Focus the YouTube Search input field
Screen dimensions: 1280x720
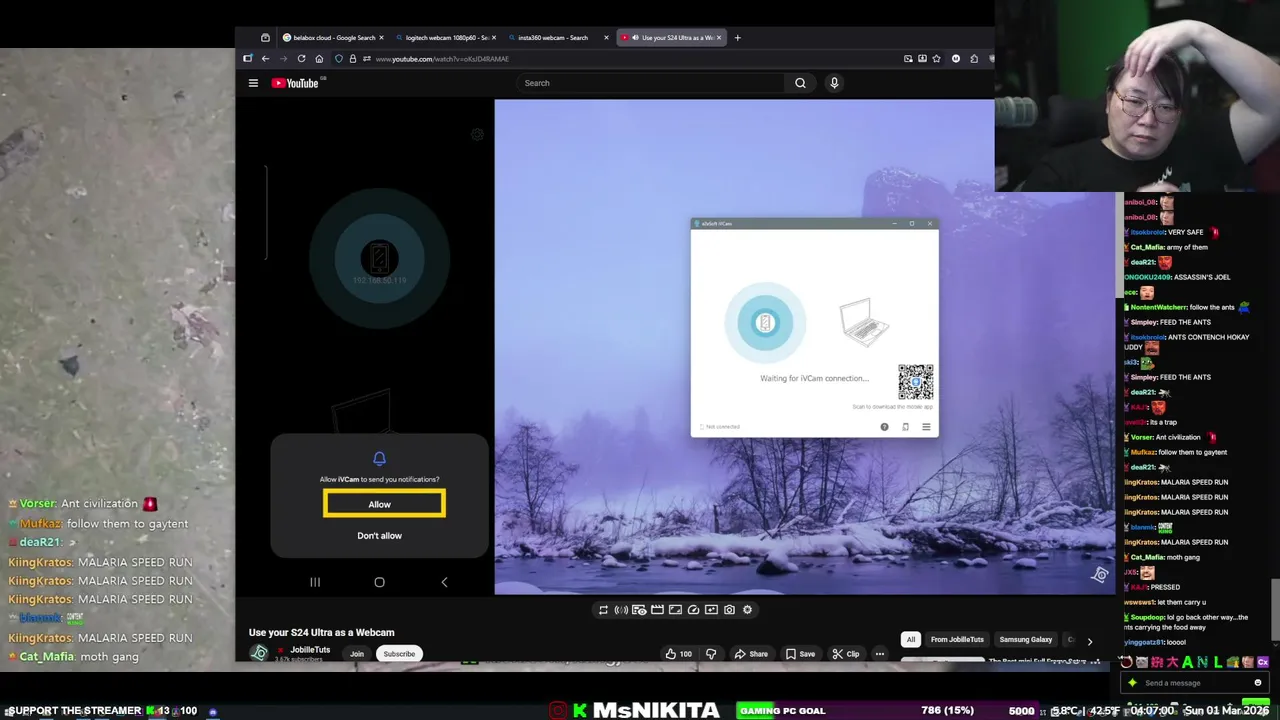coord(650,83)
